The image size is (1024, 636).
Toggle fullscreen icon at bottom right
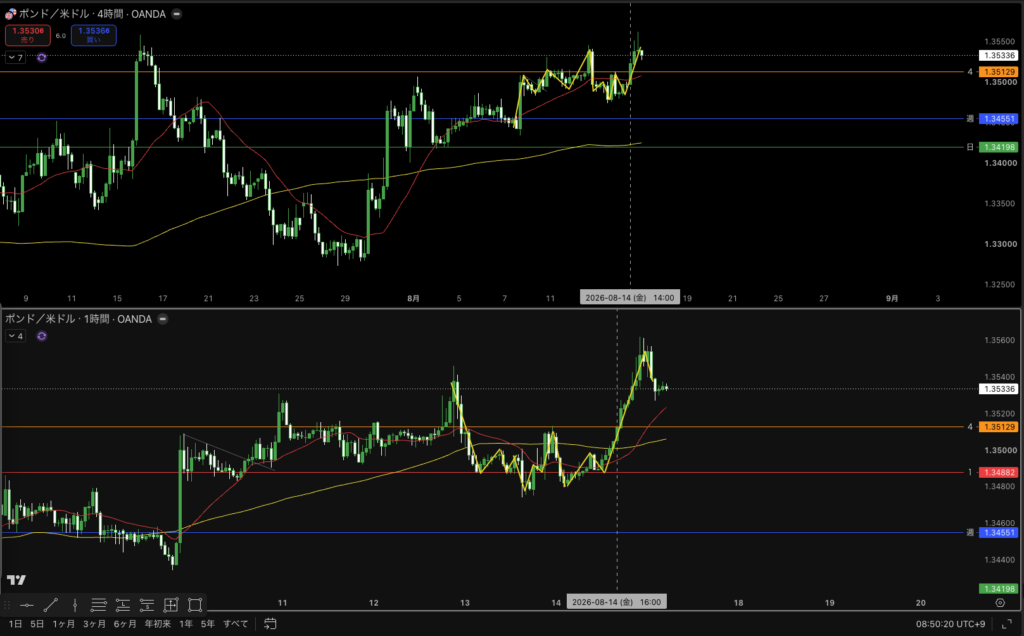[x=1006, y=624]
